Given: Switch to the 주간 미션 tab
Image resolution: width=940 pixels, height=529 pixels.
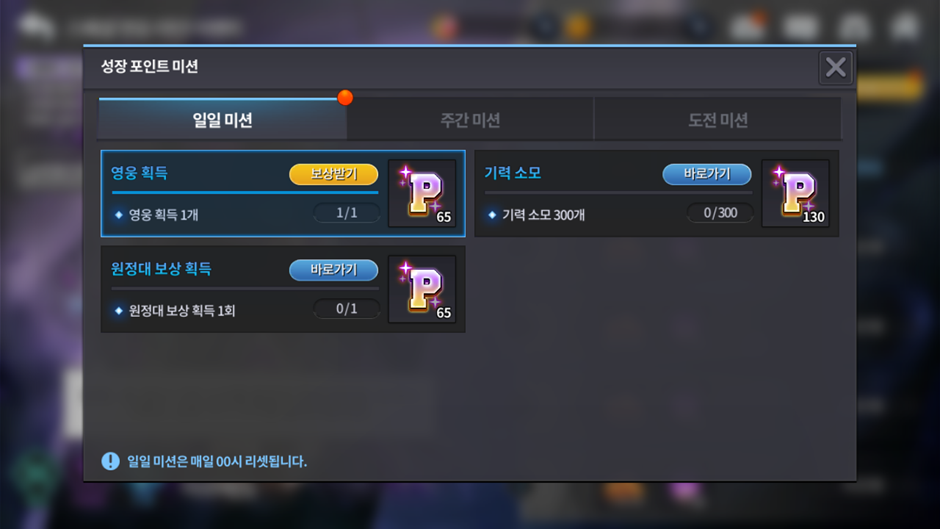Looking at the screenshot, I should [470, 120].
